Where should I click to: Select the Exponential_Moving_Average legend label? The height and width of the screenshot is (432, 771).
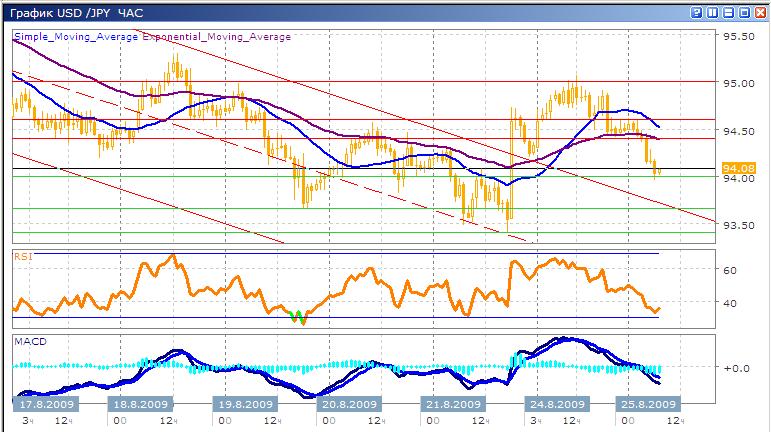click(217, 37)
